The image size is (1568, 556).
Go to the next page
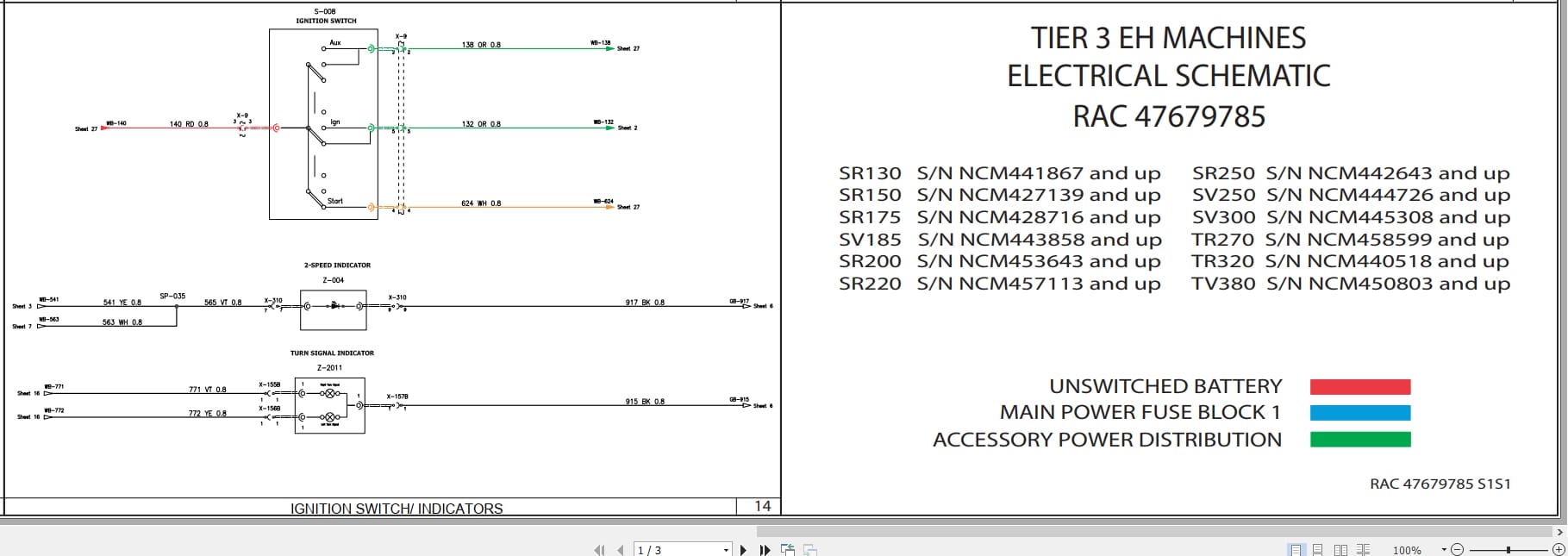coord(743,550)
